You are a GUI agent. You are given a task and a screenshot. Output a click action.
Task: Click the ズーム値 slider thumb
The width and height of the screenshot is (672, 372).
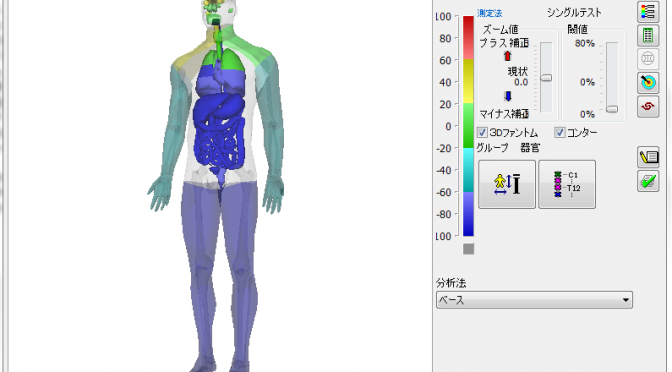pyautogui.click(x=546, y=78)
